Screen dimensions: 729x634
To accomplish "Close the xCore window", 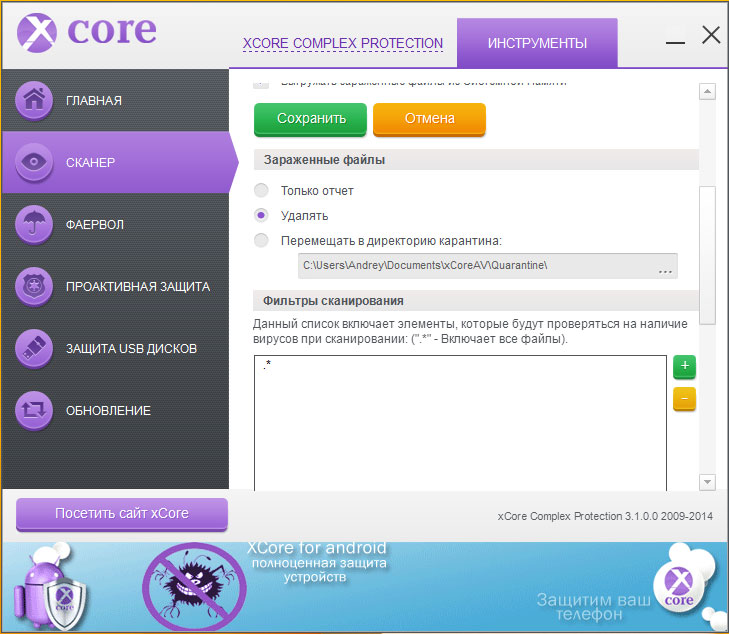I will click(x=711, y=35).
